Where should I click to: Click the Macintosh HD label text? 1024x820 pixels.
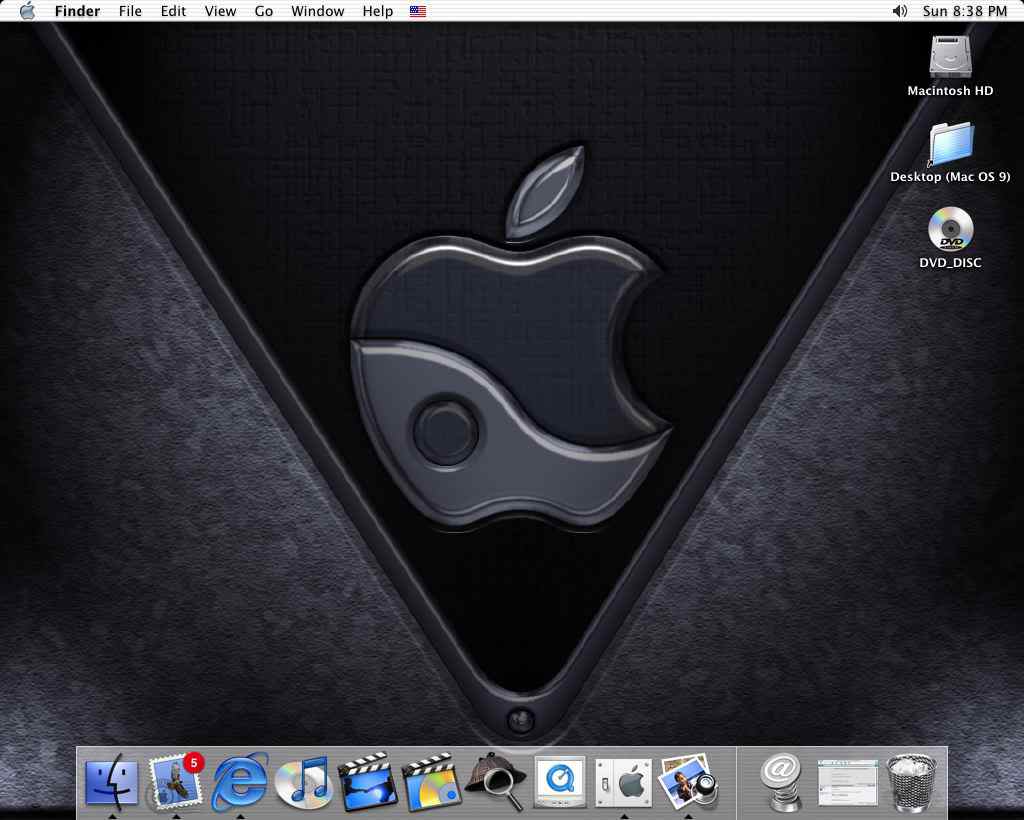pos(950,91)
